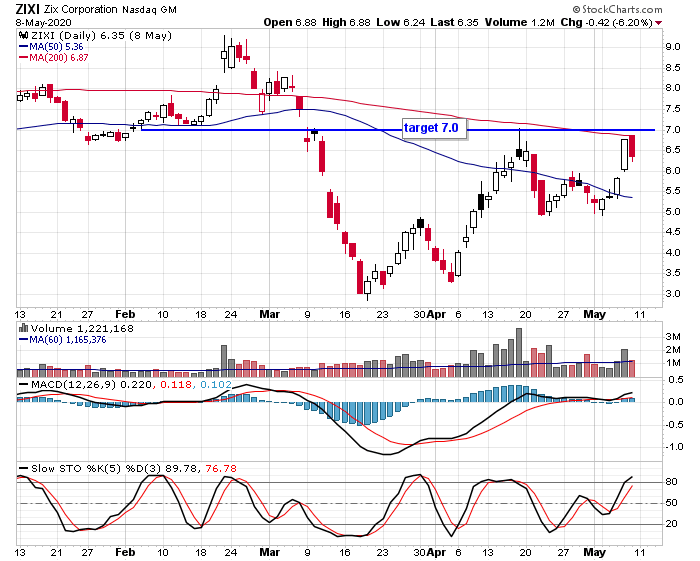Image resolution: width=700 pixels, height=561 pixels.
Task: Click the blue 0.102 MACD histogram value
Action: [216, 384]
